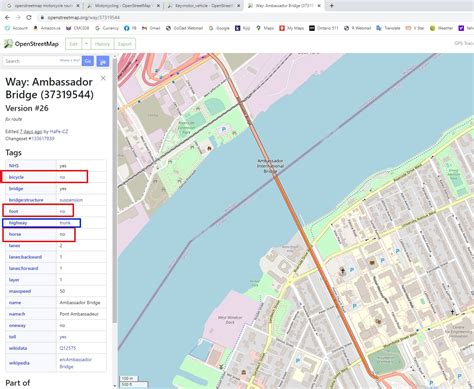Open the Weather bookmark

coord(441,28)
